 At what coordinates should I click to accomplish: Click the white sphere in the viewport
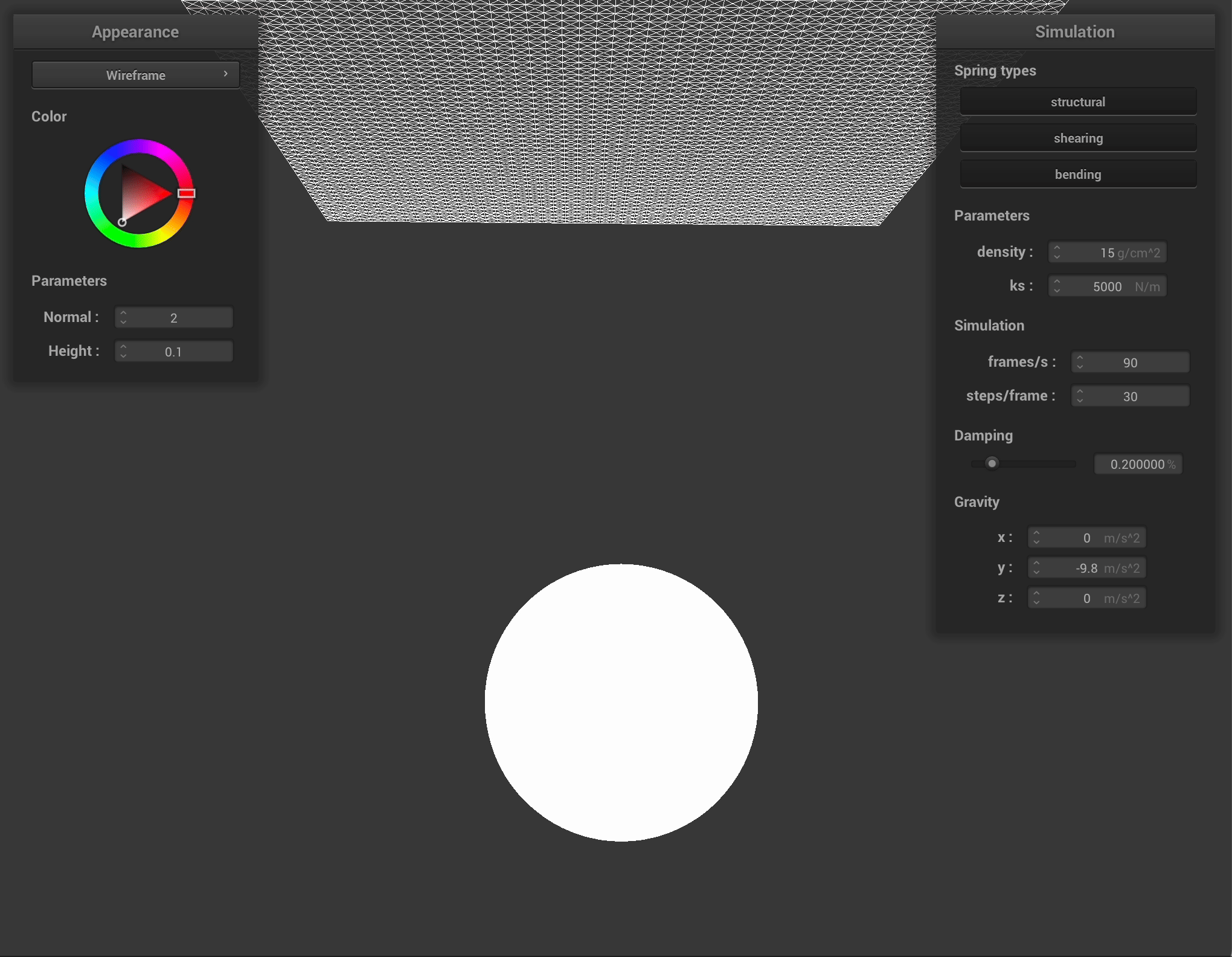(621, 702)
